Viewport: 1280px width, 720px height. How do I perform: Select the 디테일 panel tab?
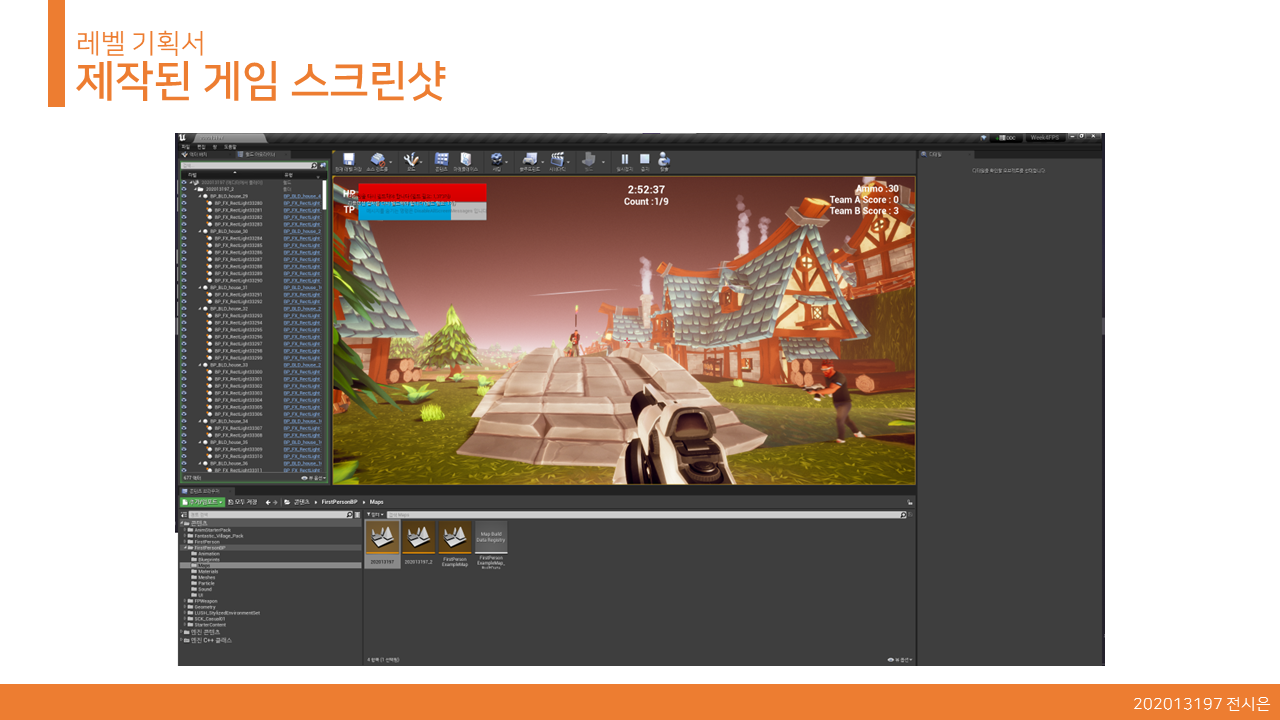[945, 154]
